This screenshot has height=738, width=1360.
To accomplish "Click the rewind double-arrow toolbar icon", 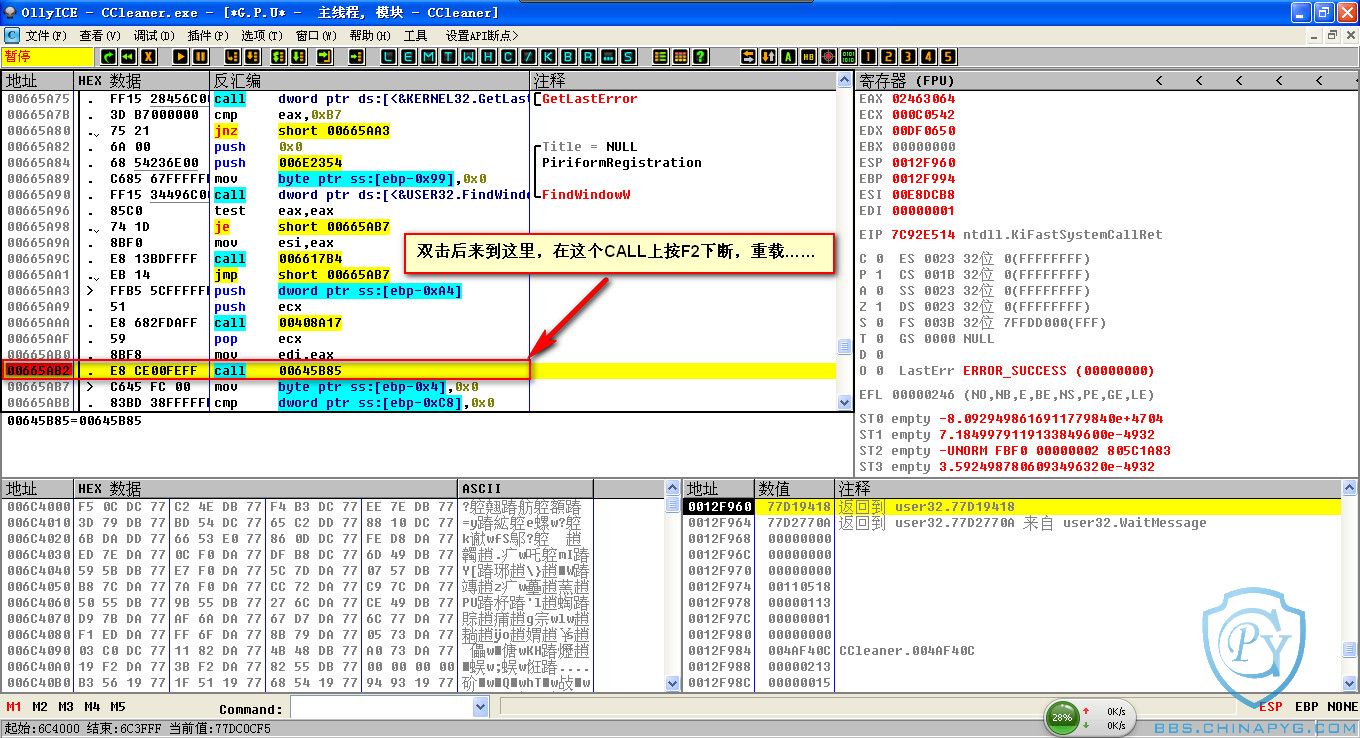I will [128, 57].
